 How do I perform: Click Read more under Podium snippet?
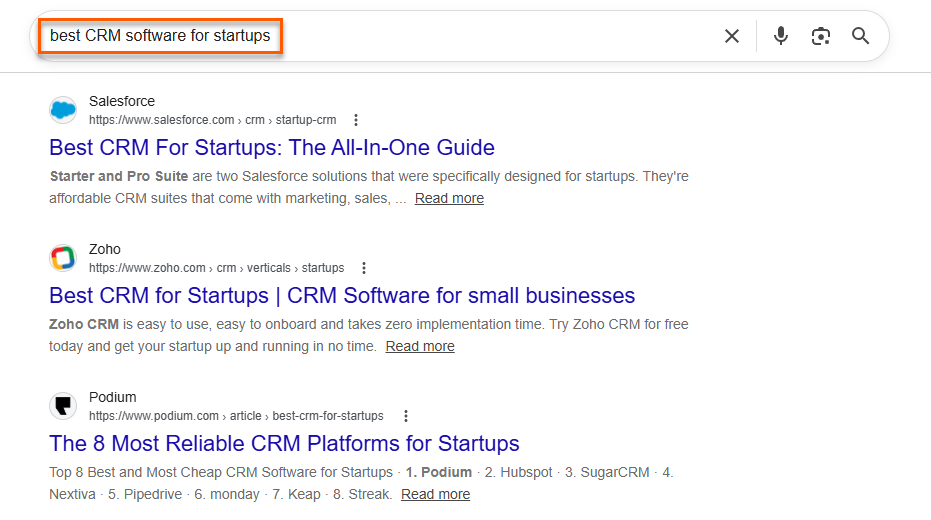(435, 494)
